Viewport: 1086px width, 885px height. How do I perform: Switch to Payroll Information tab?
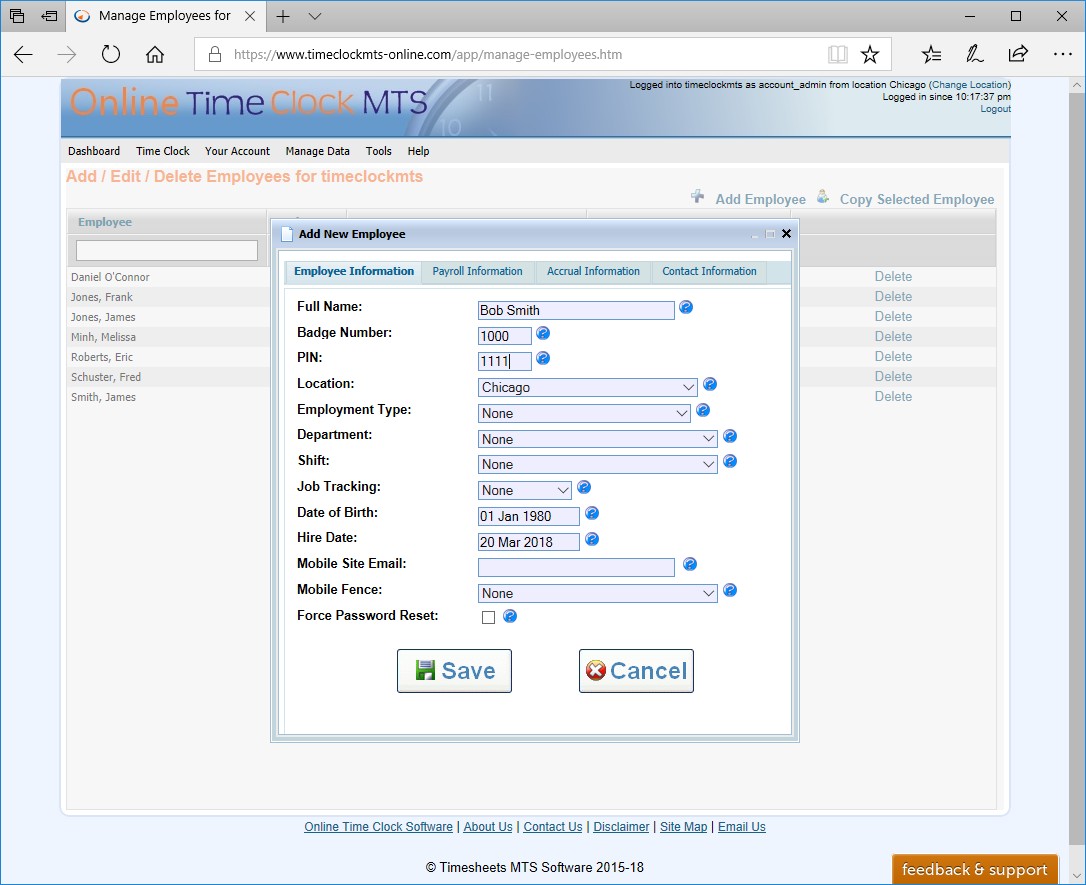click(477, 271)
